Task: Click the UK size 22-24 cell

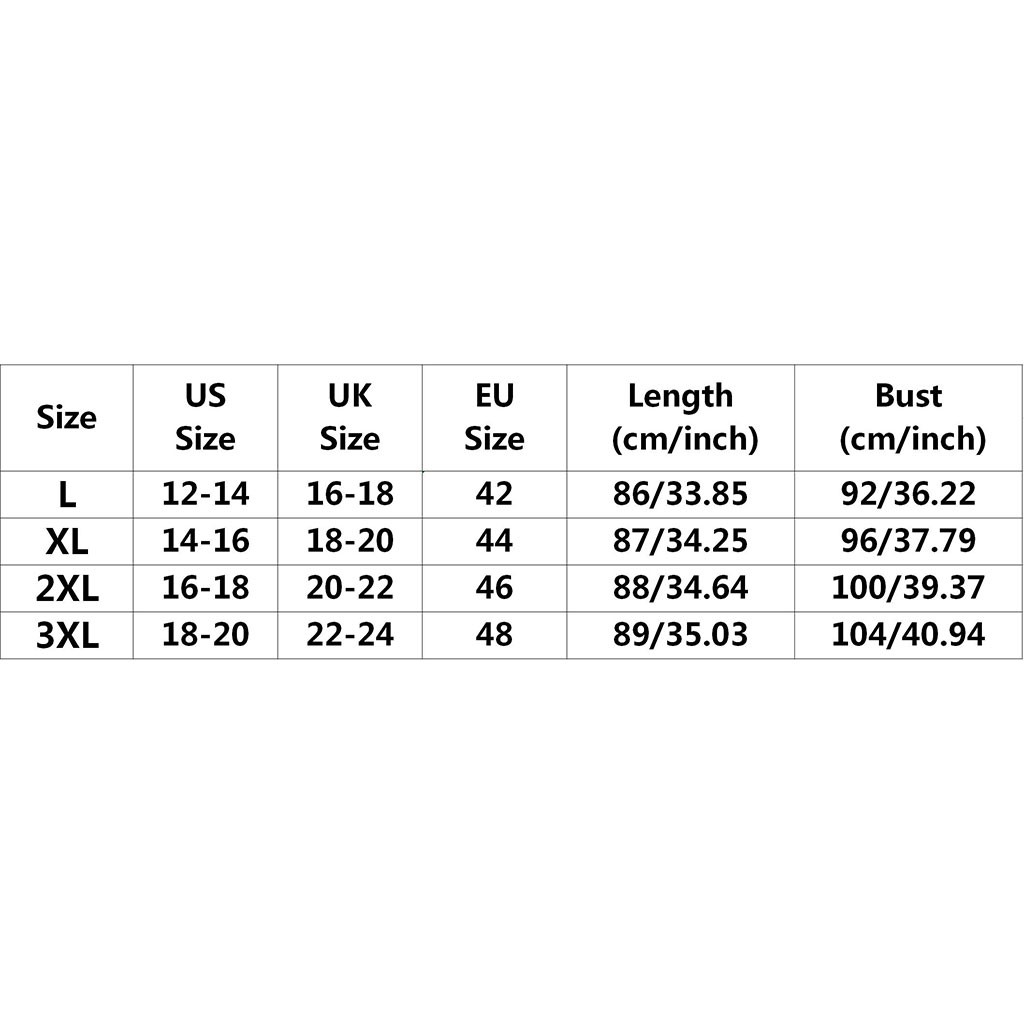Action: (349, 634)
